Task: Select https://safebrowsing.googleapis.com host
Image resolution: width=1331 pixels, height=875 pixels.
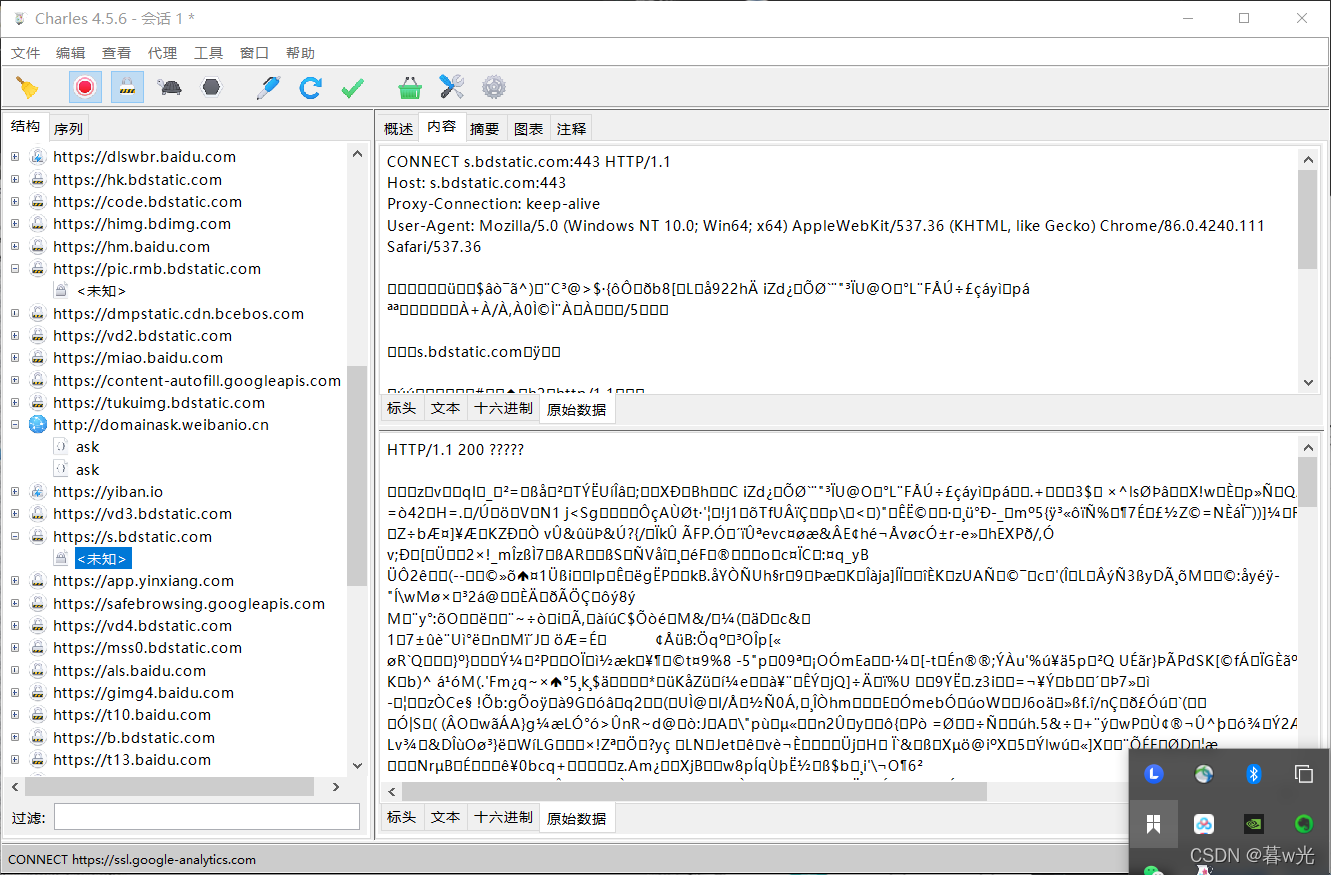Action: point(189,603)
